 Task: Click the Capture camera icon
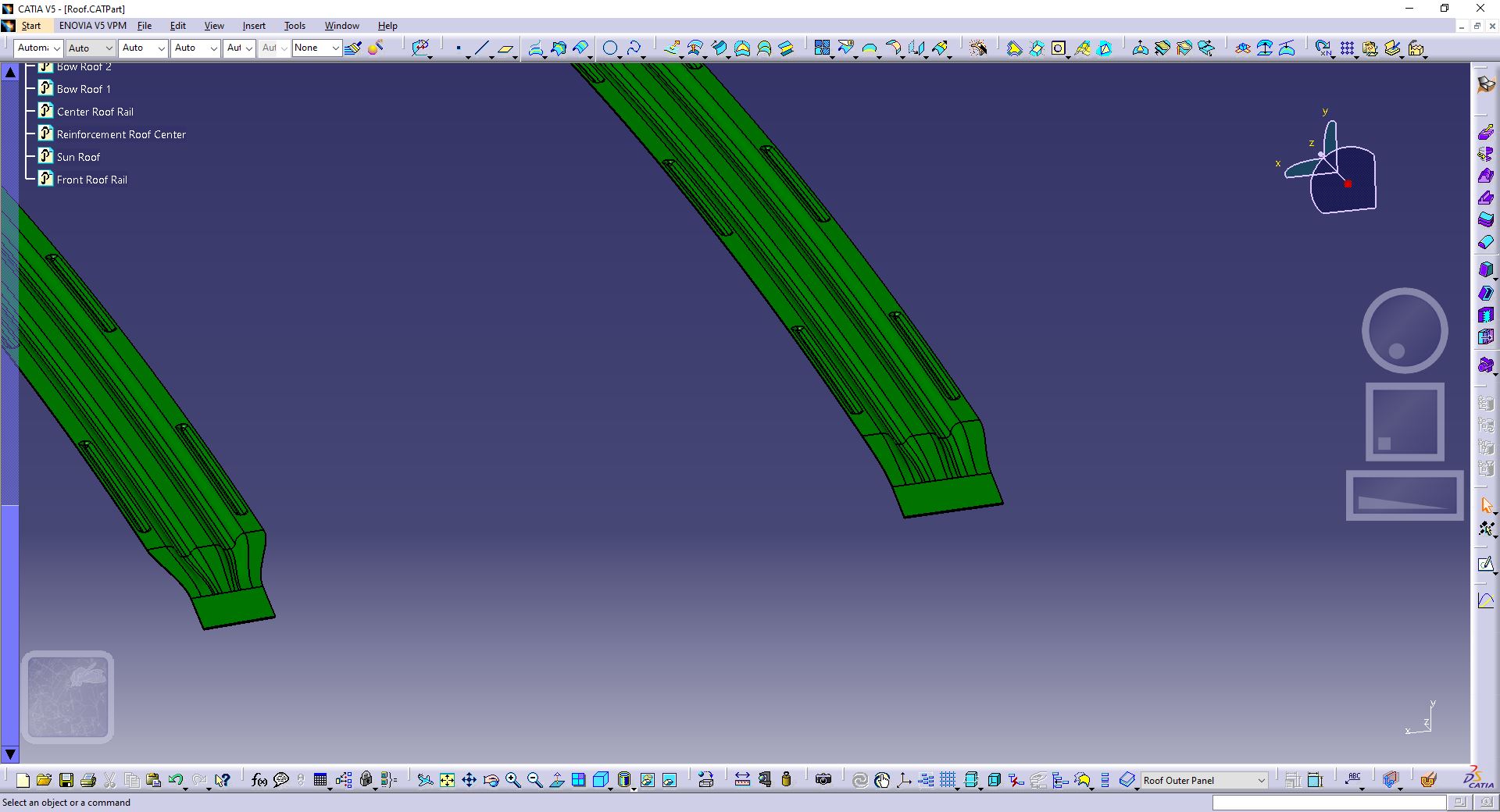click(823, 779)
